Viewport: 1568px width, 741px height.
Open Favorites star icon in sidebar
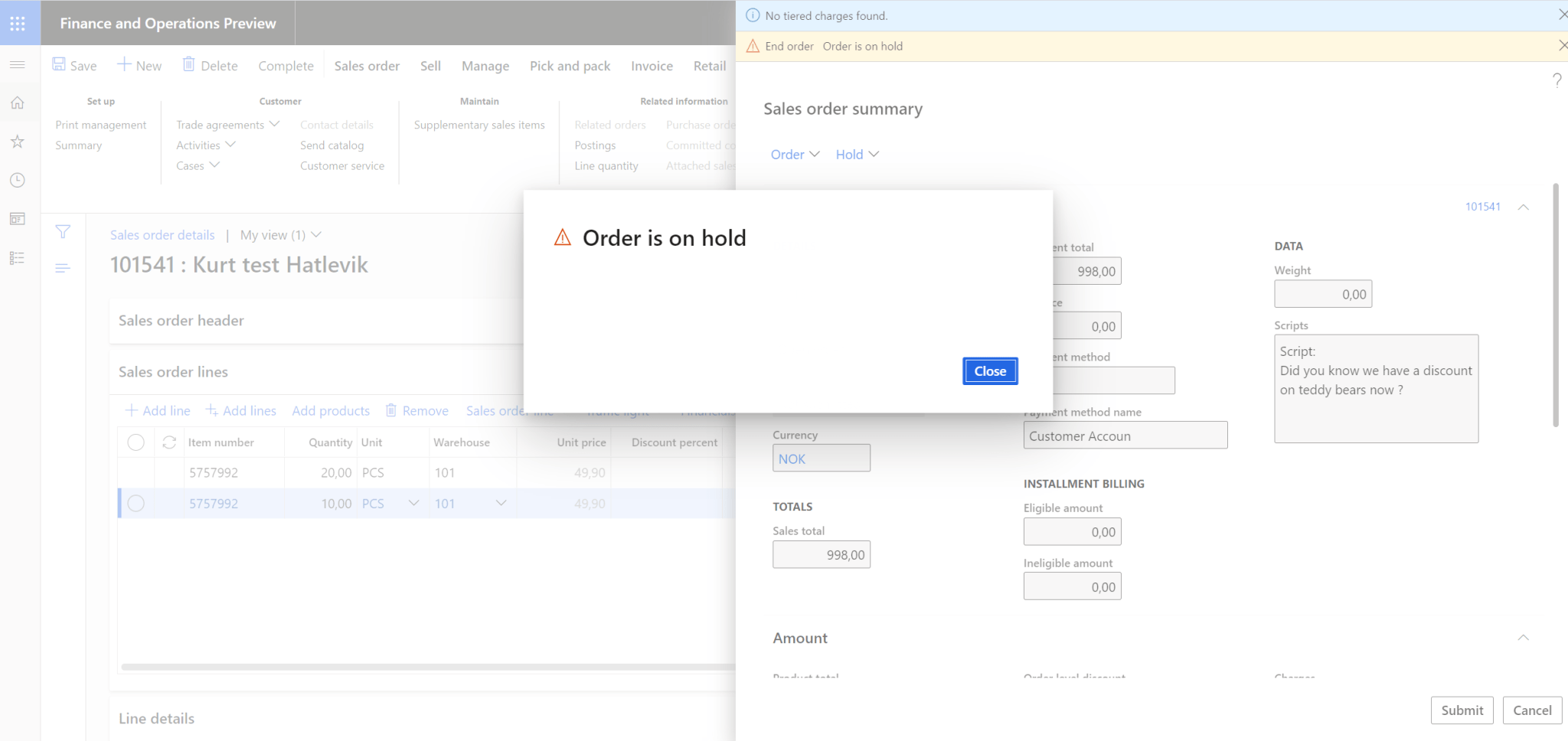point(18,142)
